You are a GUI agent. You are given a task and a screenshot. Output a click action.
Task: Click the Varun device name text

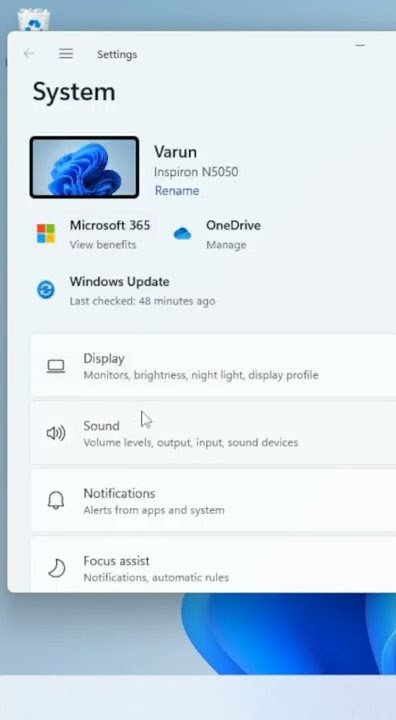click(175, 152)
